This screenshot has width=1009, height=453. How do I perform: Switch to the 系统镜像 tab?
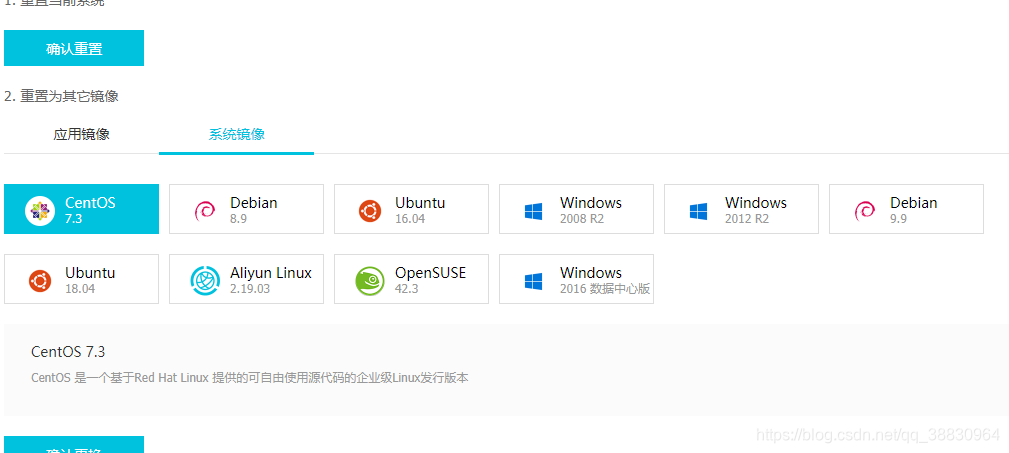tap(236, 134)
